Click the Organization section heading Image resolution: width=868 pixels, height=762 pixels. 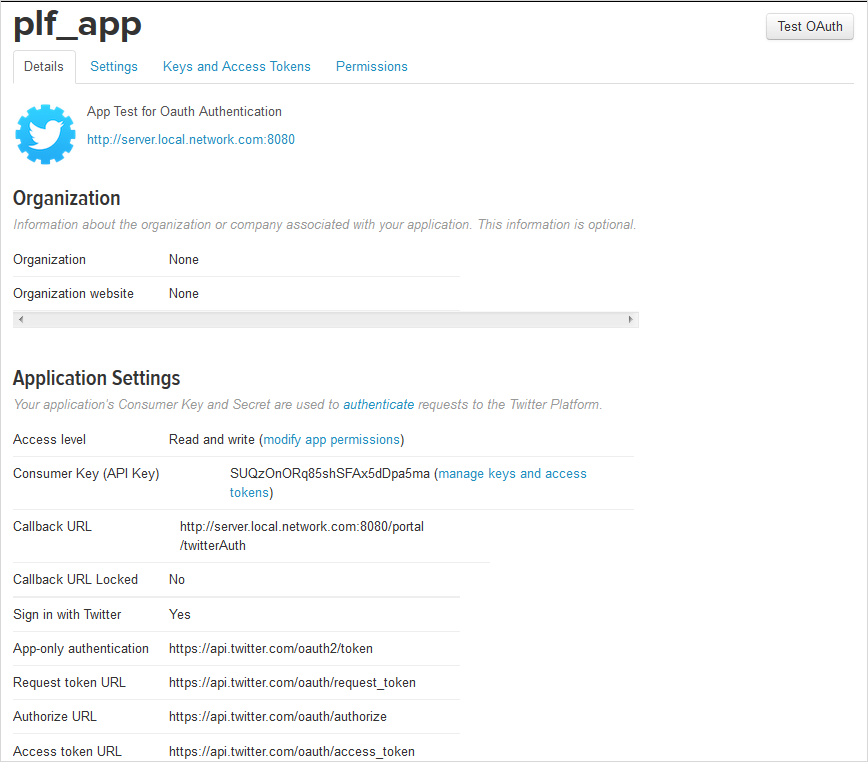pyautogui.click(x=66, y=198)
